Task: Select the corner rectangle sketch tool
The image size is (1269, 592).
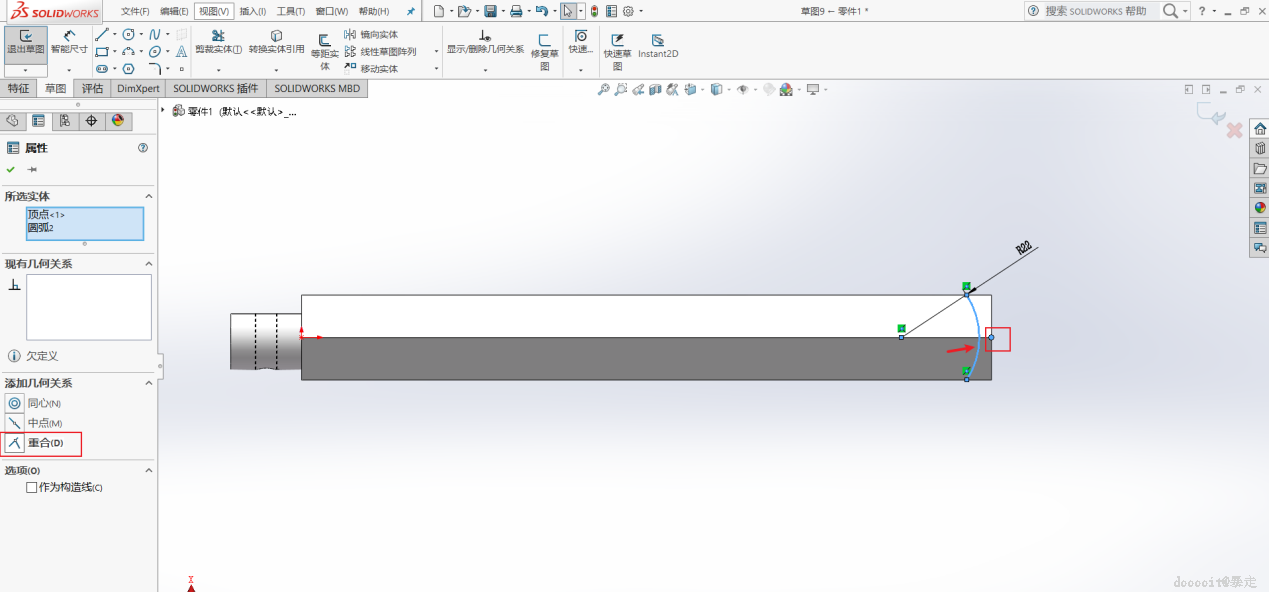Action: 101,52
